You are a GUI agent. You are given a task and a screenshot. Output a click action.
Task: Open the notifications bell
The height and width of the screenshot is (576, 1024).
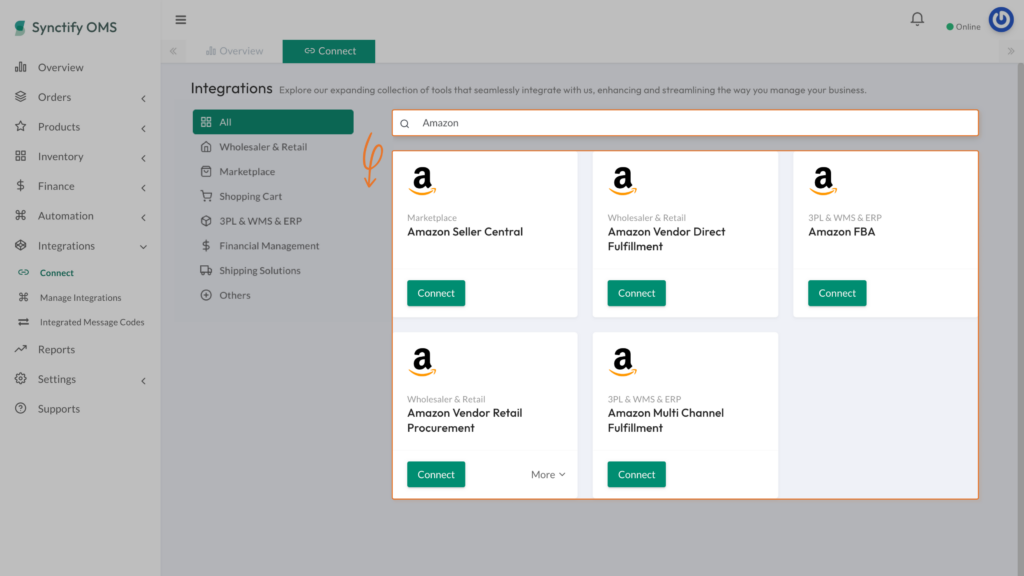(x=917, y=20)
